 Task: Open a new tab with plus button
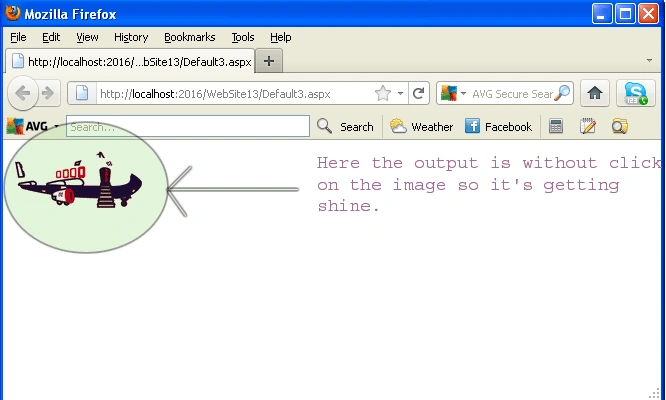[x=268, y=61]
